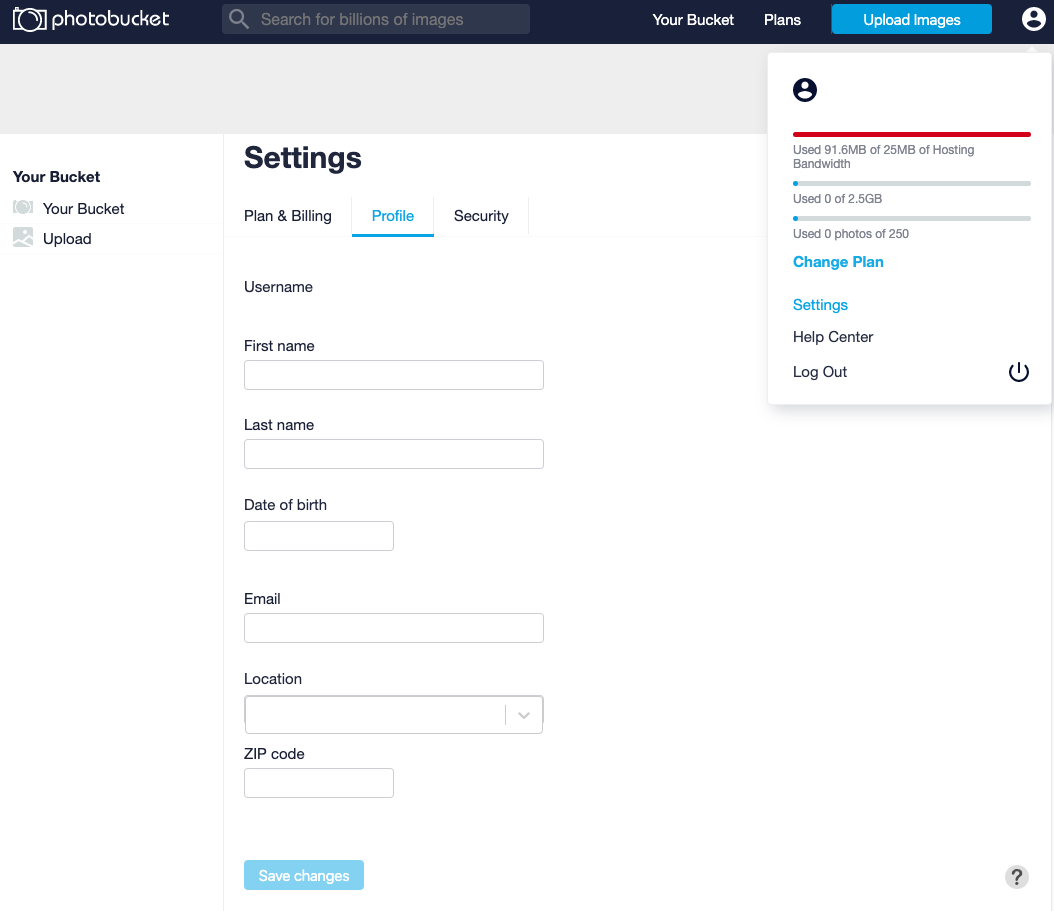Click the power icon next to Log Out

1018,371
